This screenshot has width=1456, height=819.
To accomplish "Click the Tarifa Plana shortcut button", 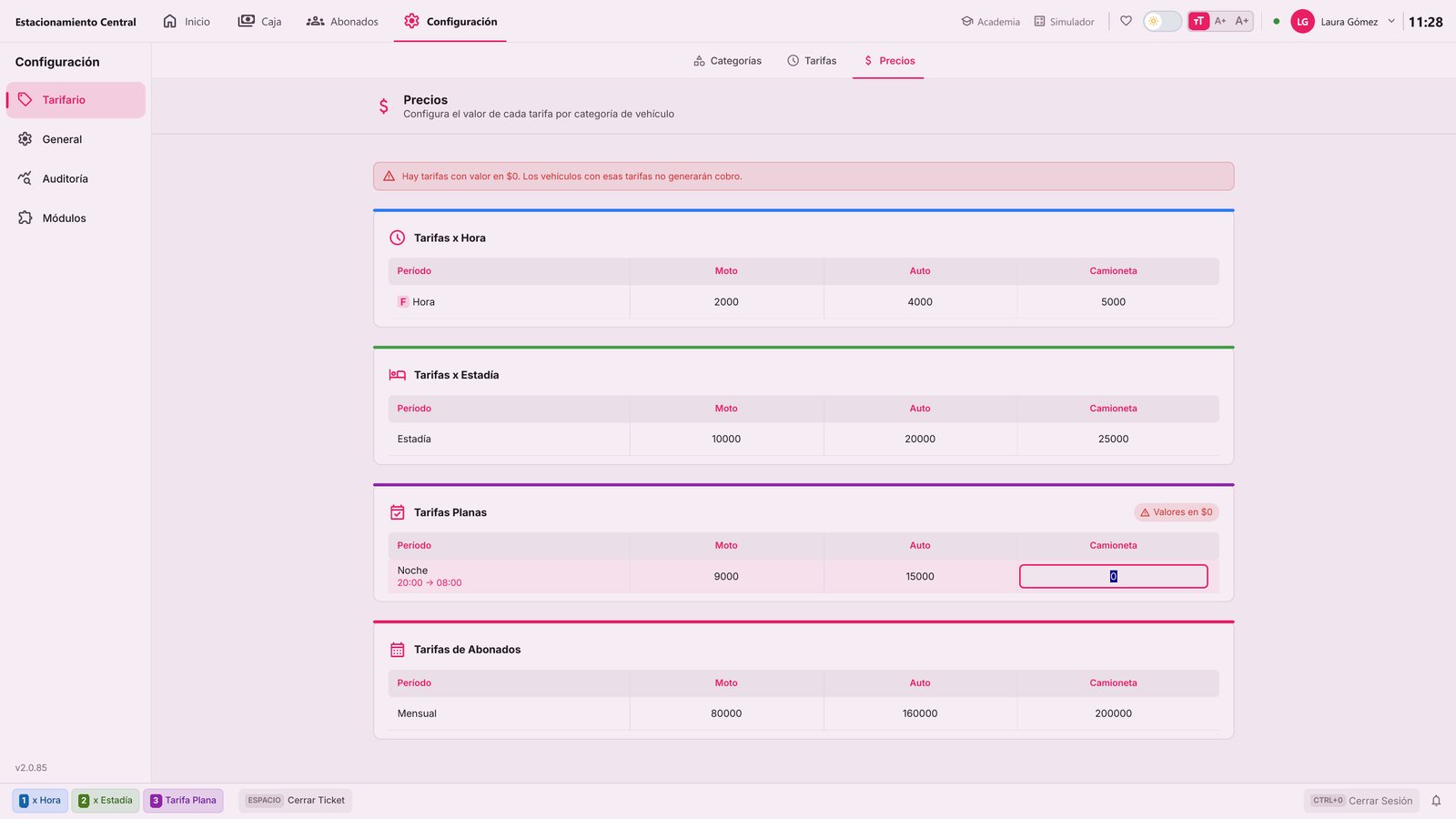I will pos(183,801).
